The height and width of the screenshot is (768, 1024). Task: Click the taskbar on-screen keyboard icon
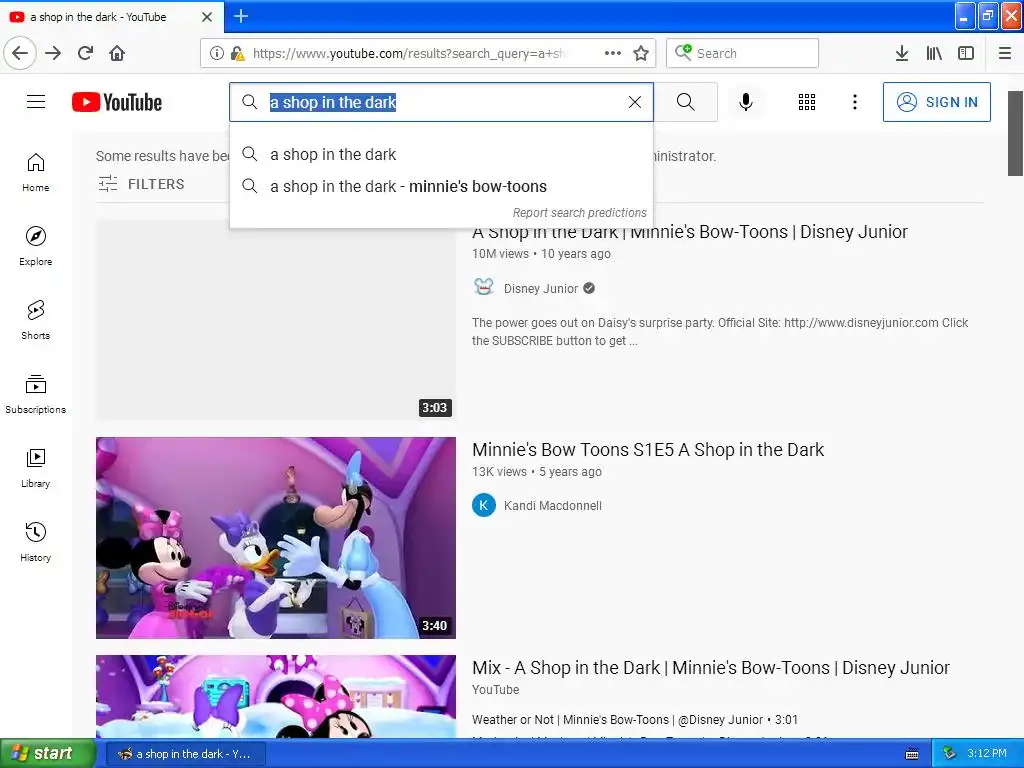912,754
